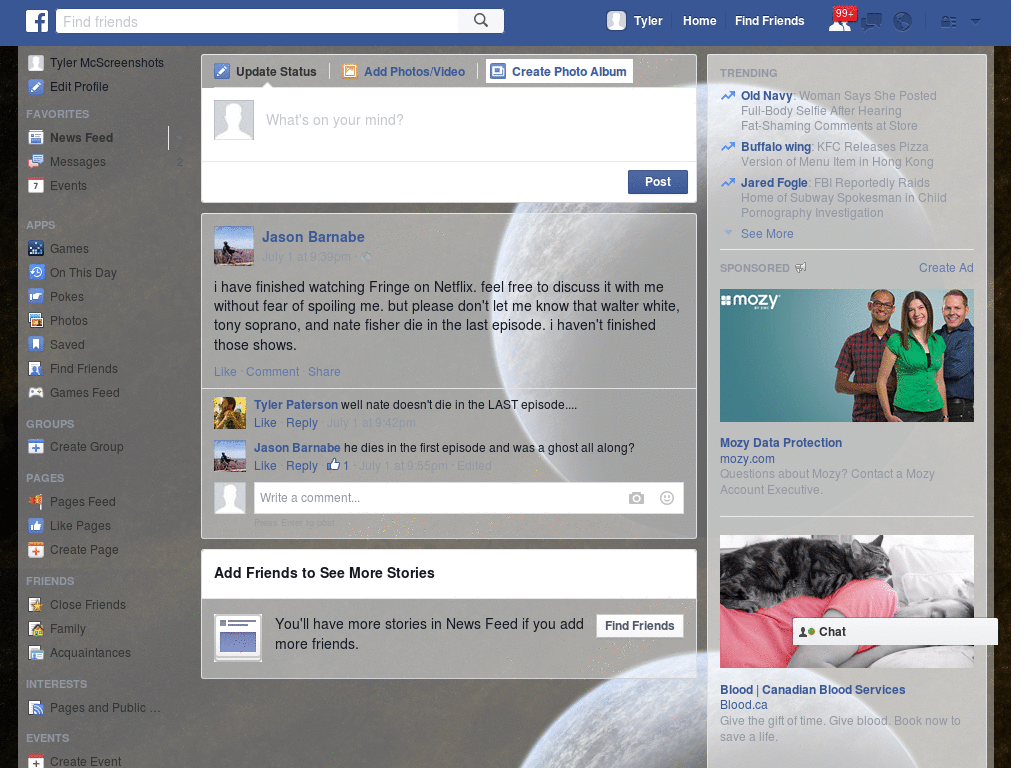Click the News Feed sidebar icon

[x=36, y=138]
